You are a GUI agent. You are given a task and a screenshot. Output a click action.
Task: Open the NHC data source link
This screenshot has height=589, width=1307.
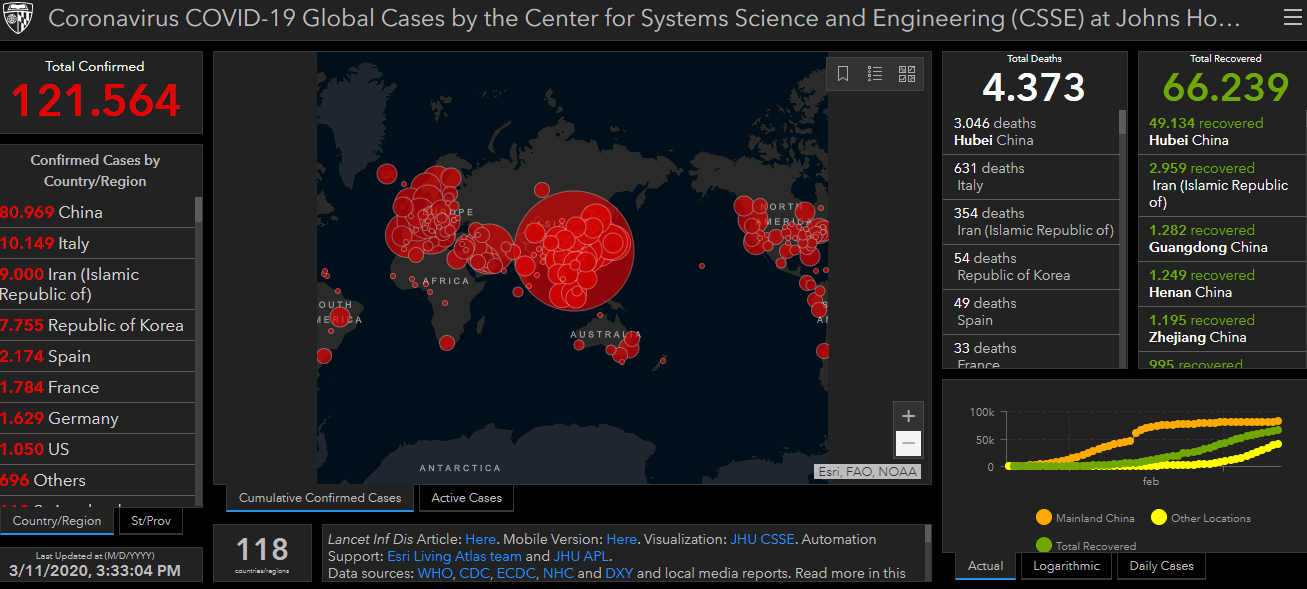point(560,573)
